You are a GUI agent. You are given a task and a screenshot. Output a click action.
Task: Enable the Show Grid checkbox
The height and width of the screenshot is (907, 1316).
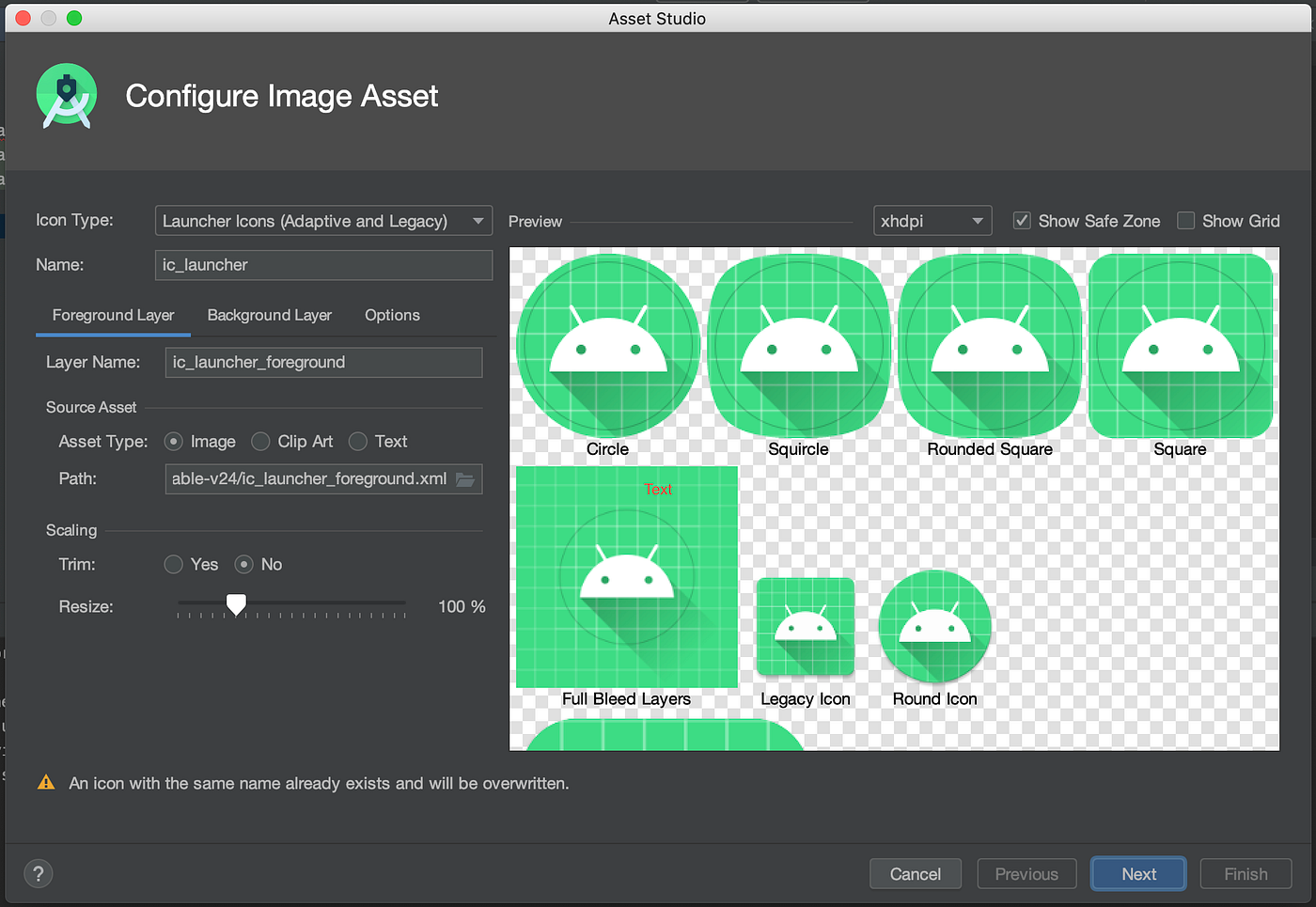[x=1185, y=220]
